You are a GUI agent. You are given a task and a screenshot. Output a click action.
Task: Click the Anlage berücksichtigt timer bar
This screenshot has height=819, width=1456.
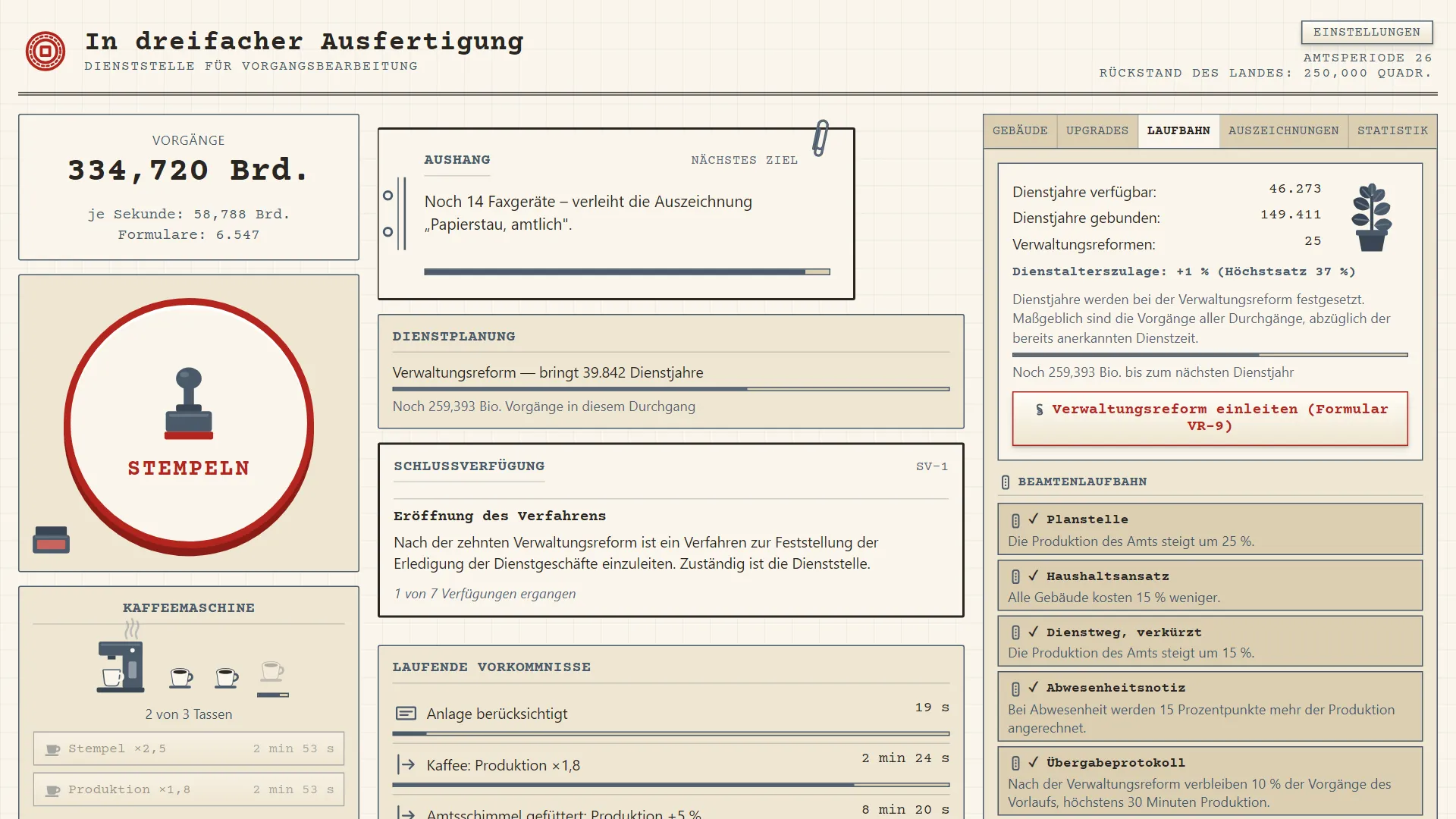[x=670, y=734]
